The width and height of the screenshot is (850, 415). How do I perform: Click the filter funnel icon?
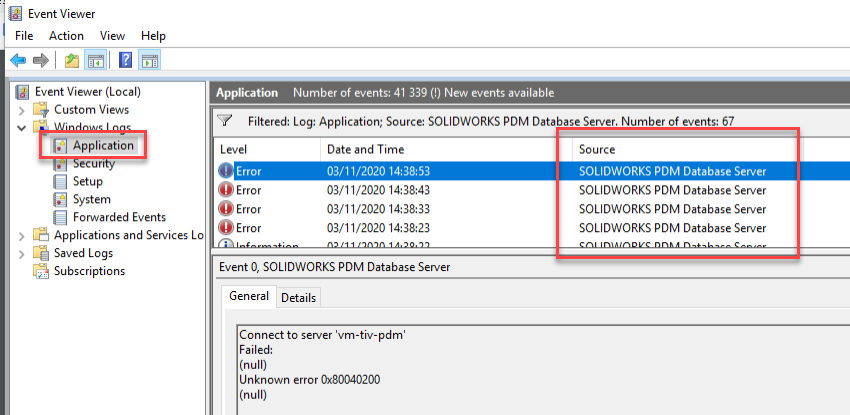point(224,121)
